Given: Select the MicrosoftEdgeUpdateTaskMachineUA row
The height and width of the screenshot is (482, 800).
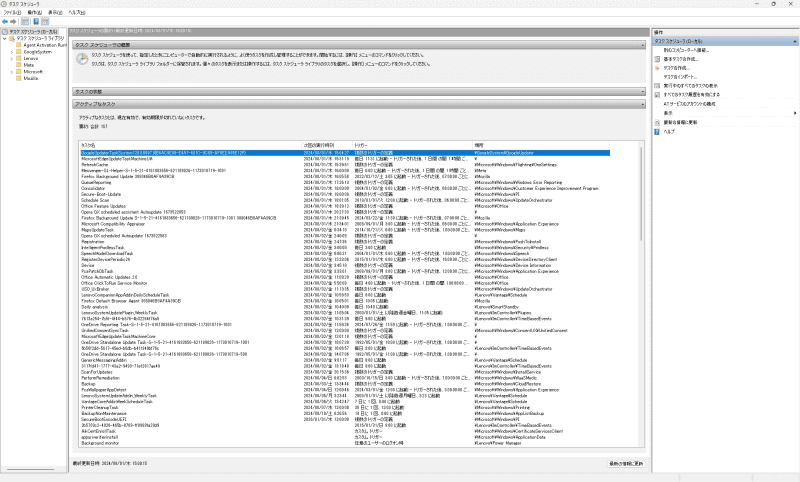Looking at the screenshot, I should 345,159.
